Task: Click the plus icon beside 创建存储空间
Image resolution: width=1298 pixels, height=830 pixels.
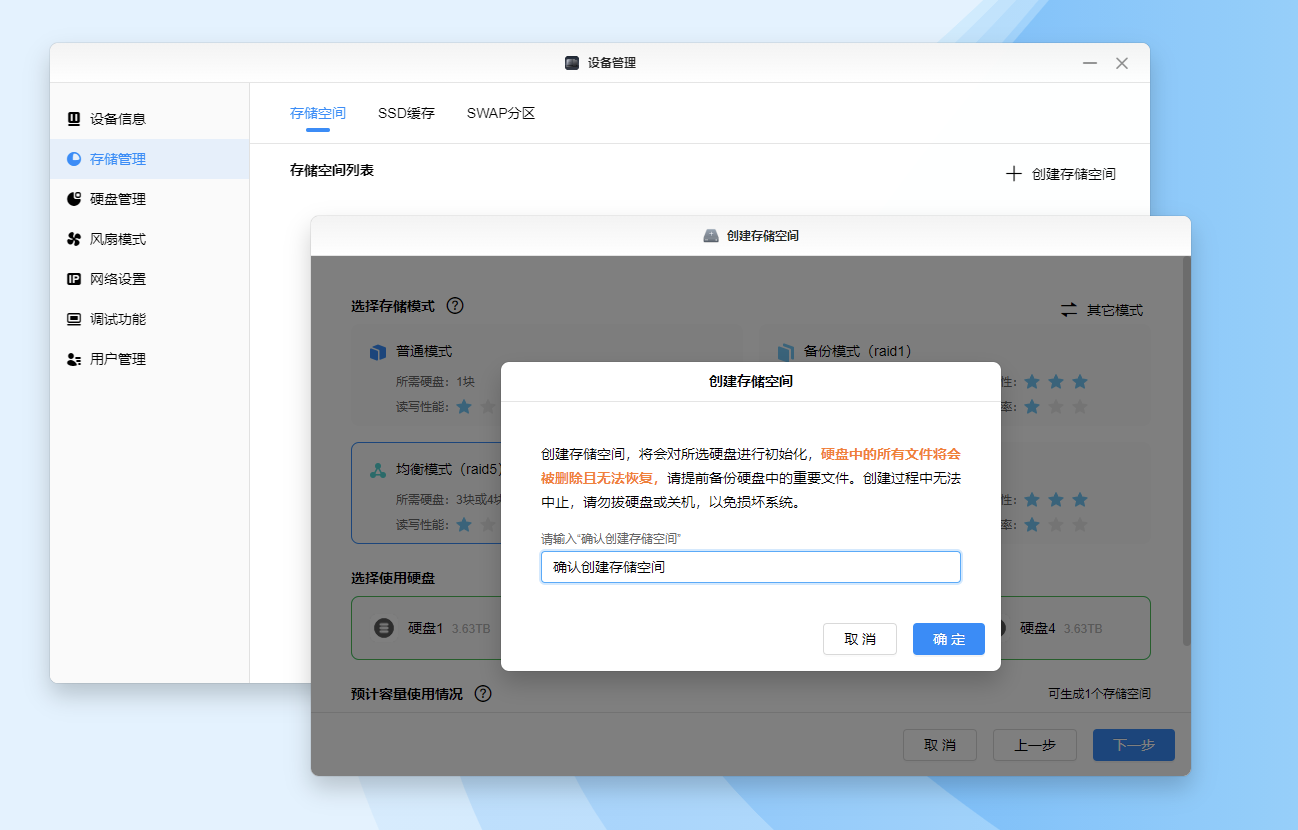Action: [1013, 174]
